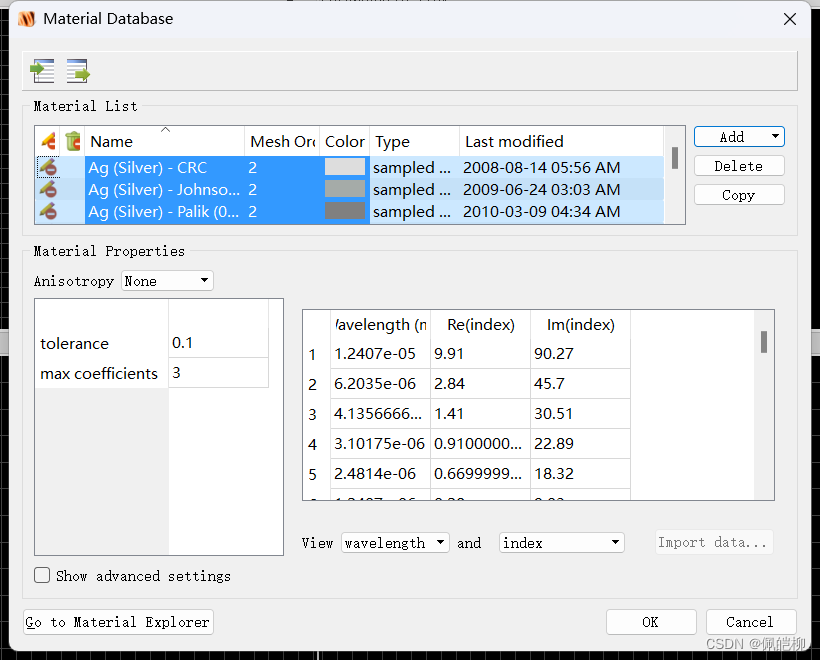Select the Ag (Silver) - Johnso... row name
The image size is (820, 660).
(x=164, y=189)
